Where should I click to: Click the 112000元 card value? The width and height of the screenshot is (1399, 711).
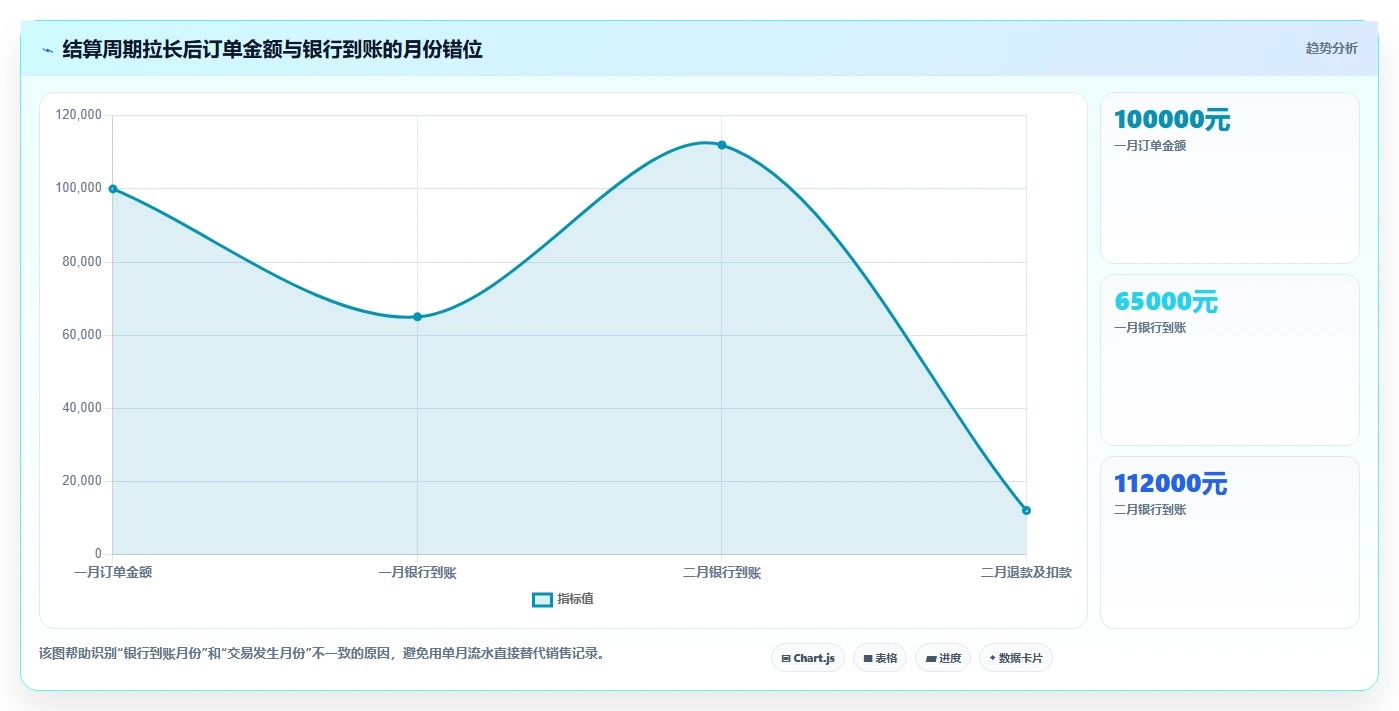click(1171, 484)
